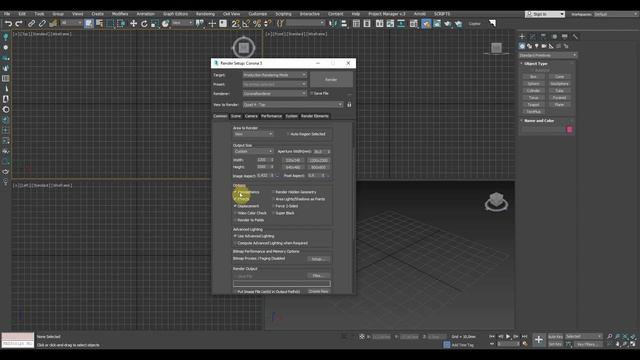The height and width of the screenshot is (360, 640).
Task: Click the Play Animation button
Action: [508, 337]
